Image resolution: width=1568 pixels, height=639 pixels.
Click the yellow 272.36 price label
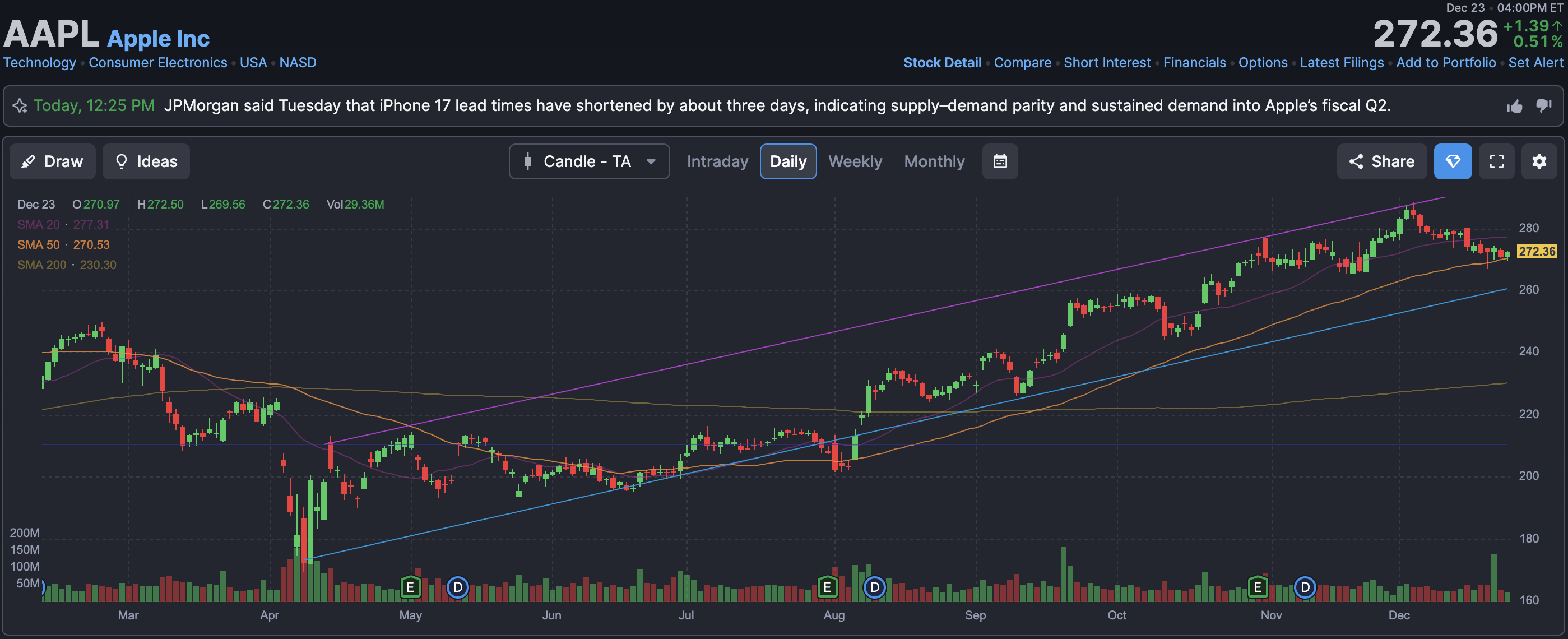click(1537, 251)
